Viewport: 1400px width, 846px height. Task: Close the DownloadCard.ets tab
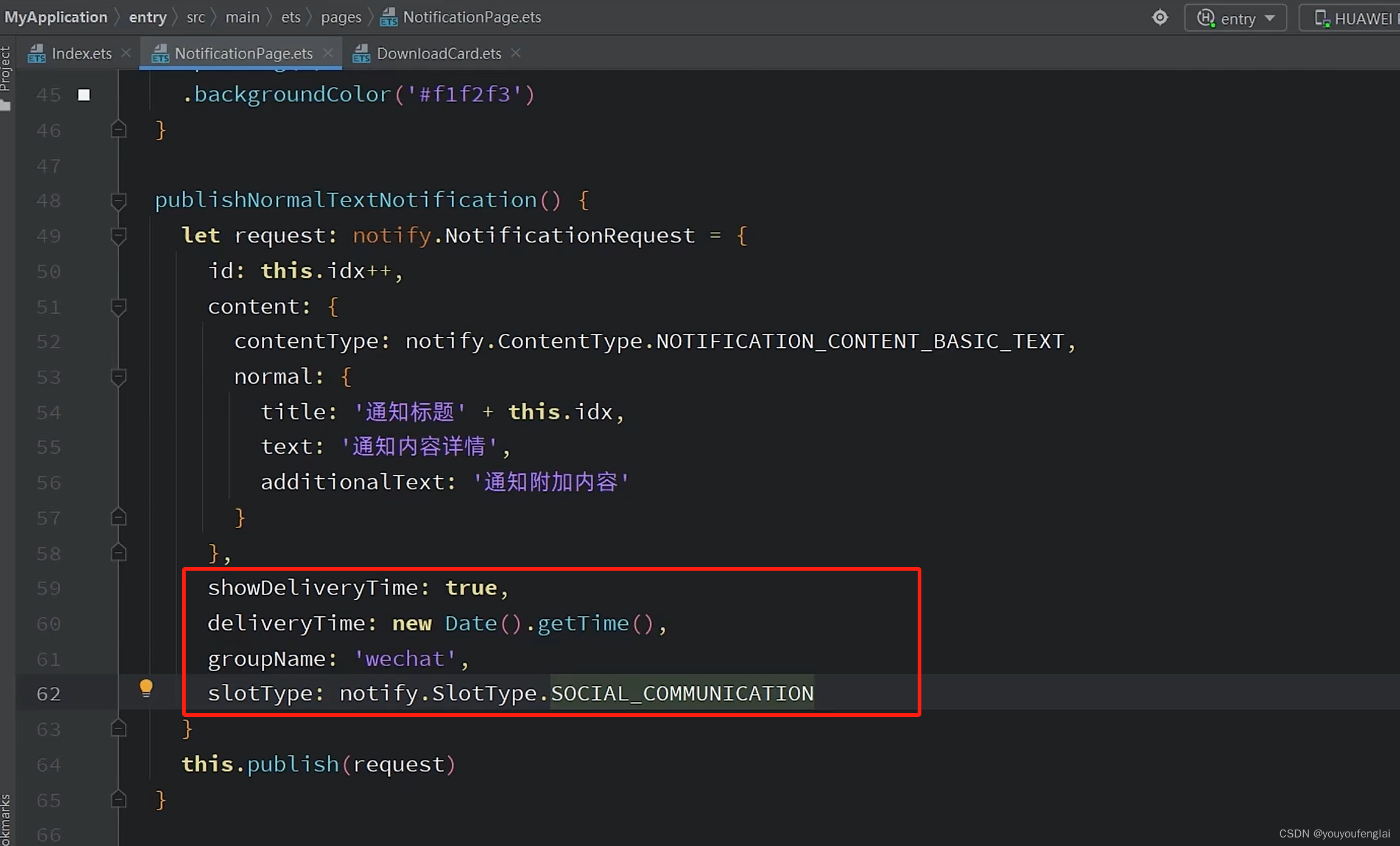516,53
